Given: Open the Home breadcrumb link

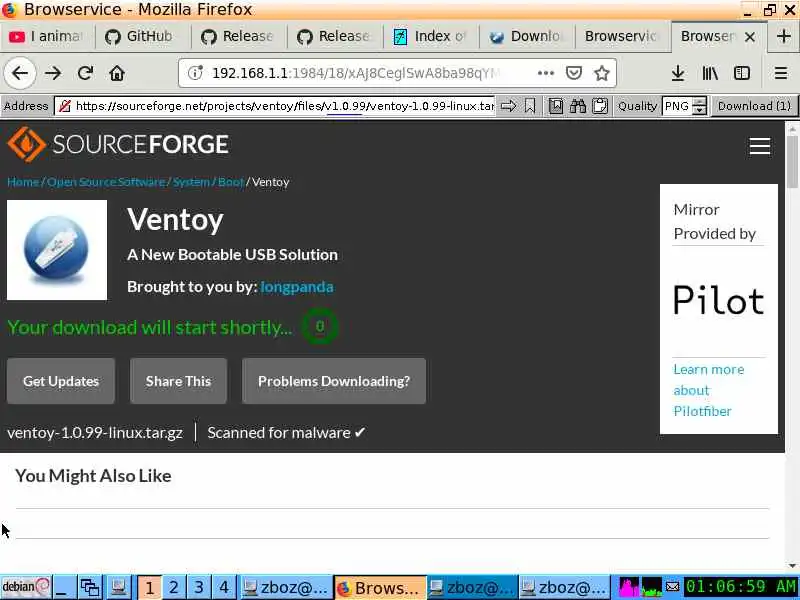Looking at the screenshot, I should [x=23, y=182].
